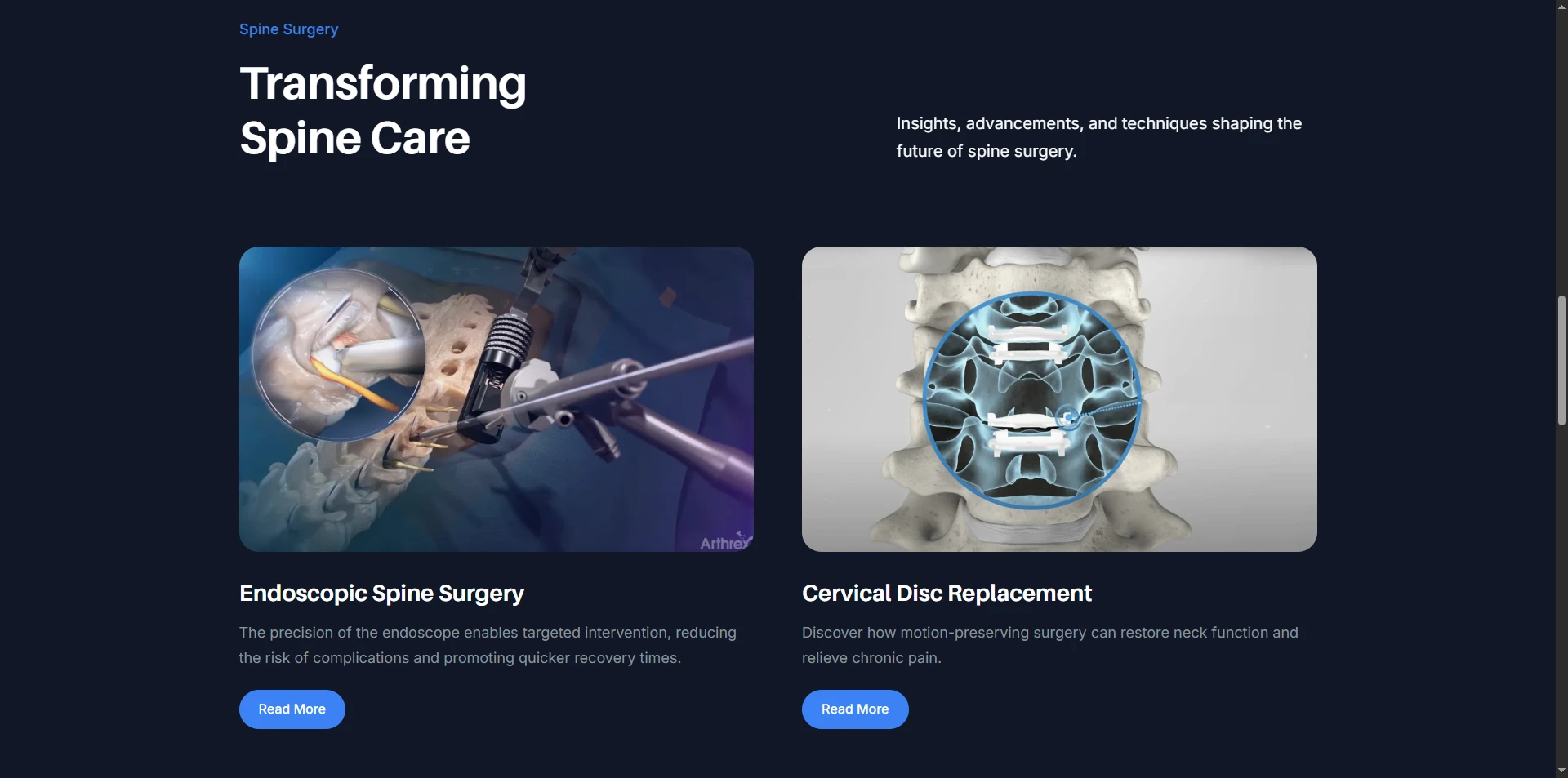This screenshot has height=778, width=1568.
Task: Open the Cervical Disc Replacement title
Action: (947, 594)
